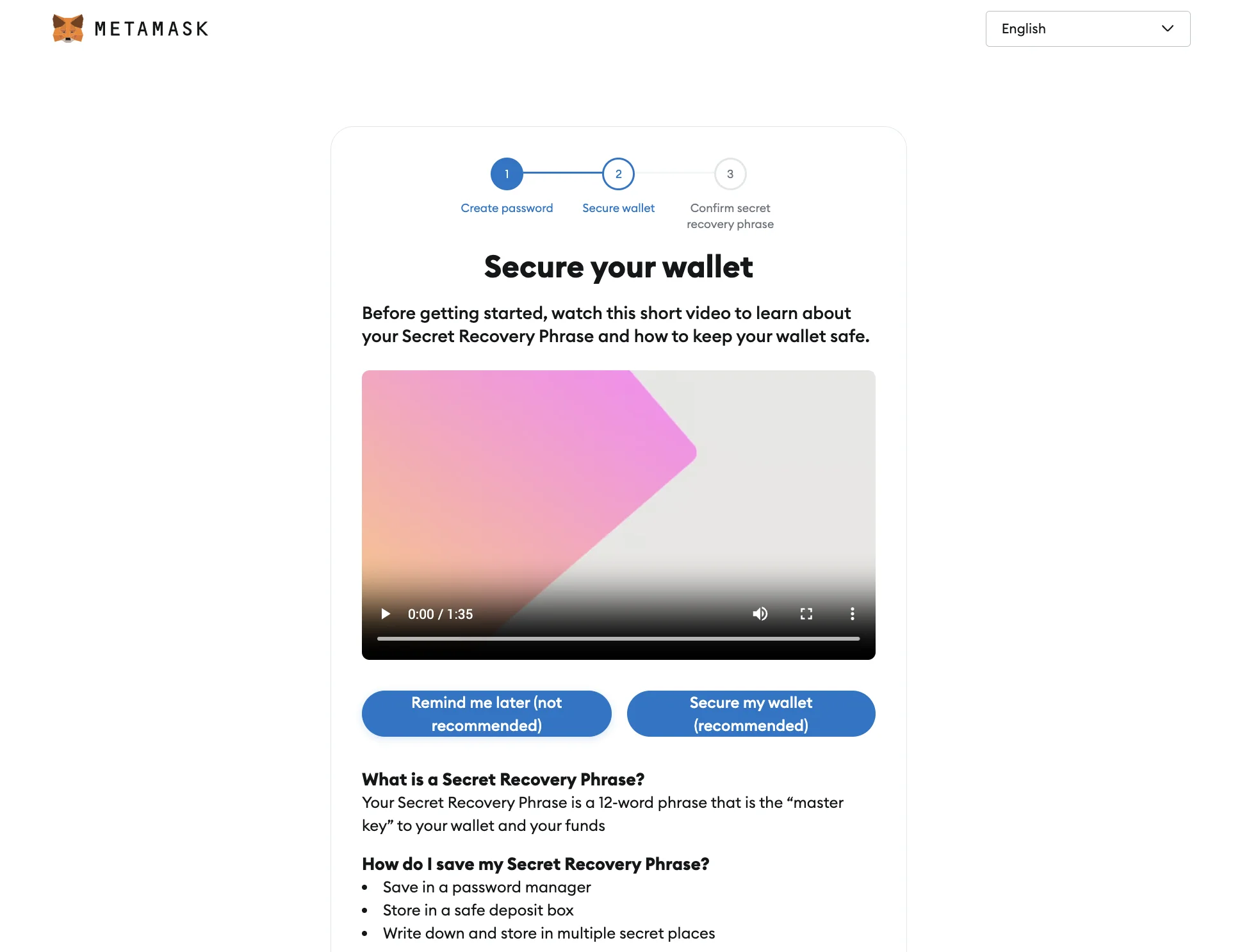Click the play button on the video

click(x=384, y=613)
